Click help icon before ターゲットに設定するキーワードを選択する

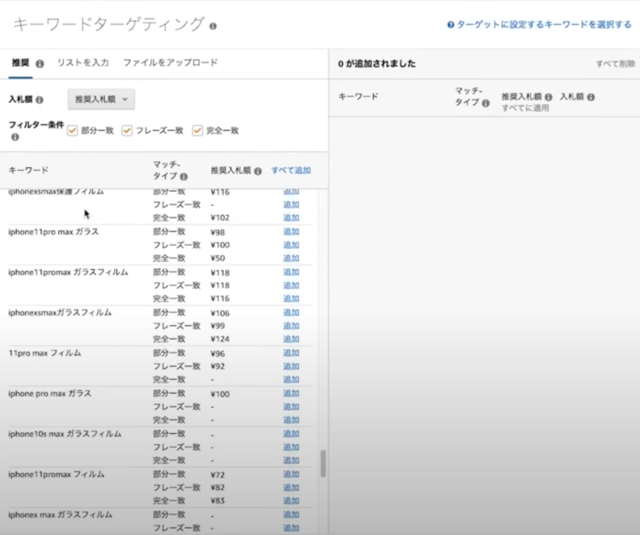click(x=451, y=23)
